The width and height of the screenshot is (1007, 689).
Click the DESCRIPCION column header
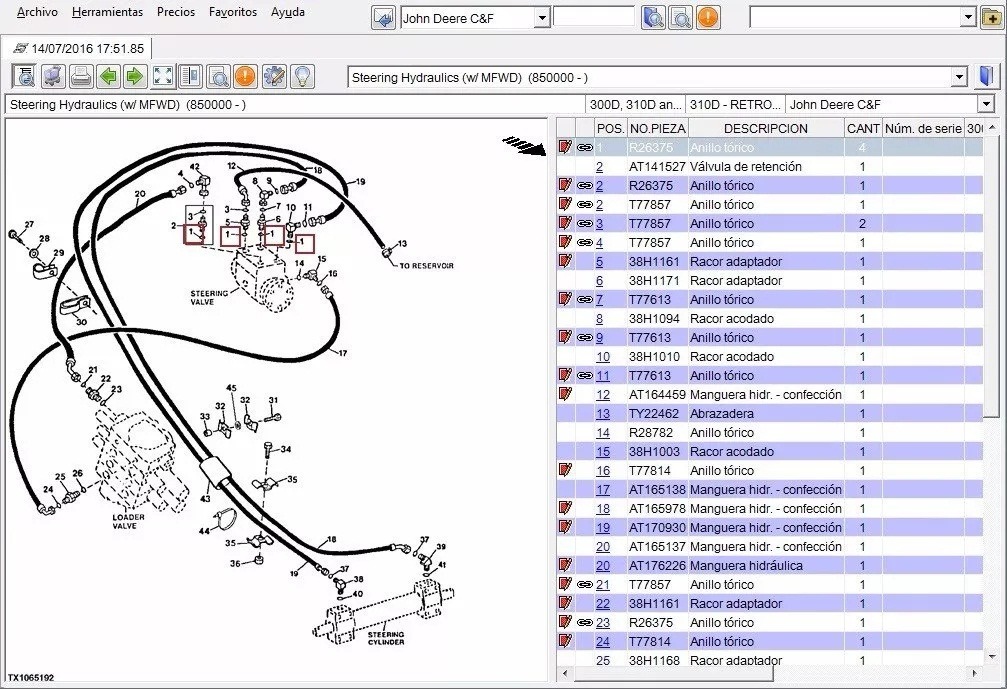766,128
